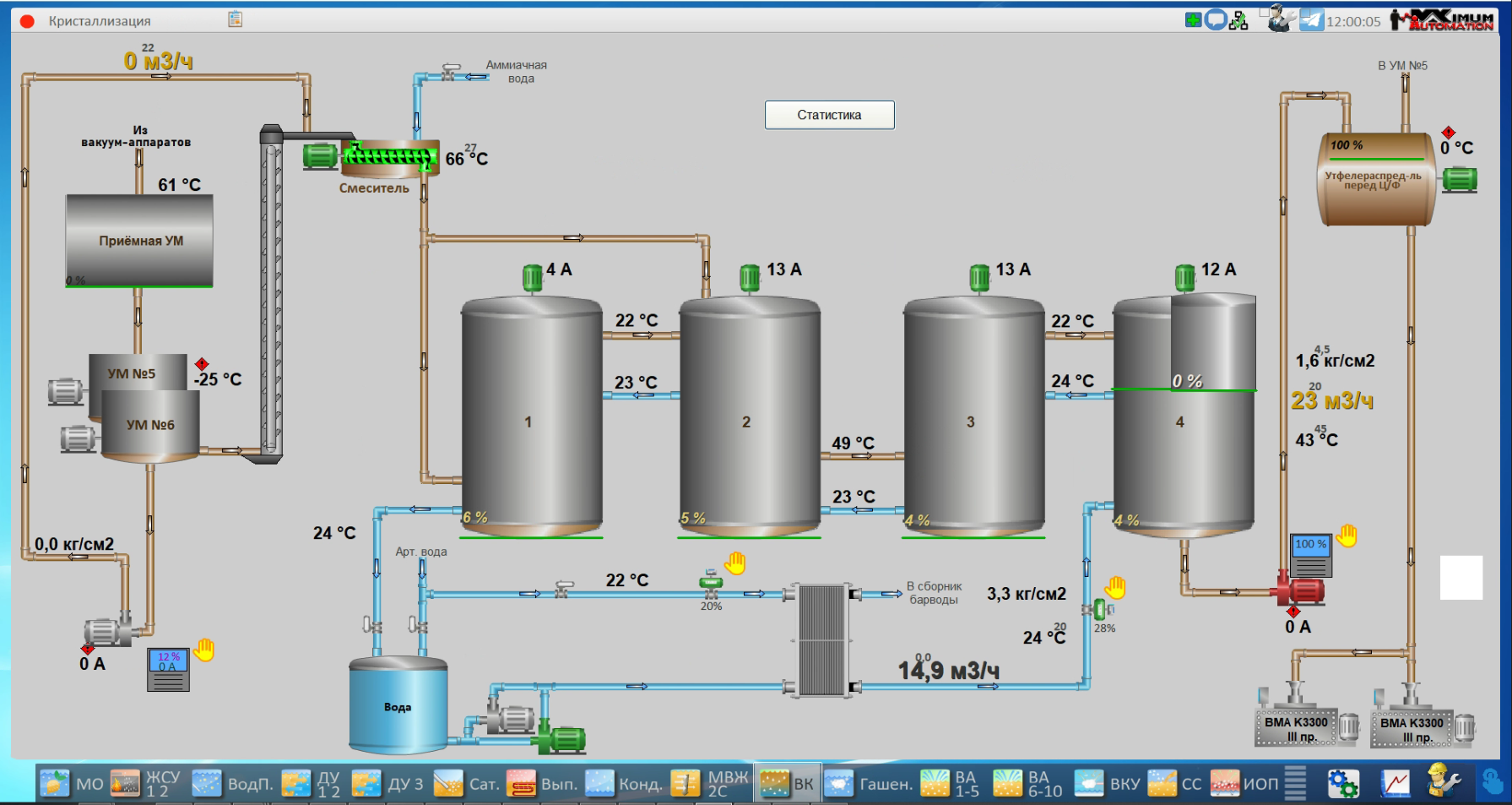Toggle manual mode hand near 28% valve
Image resolution: width=1512 pixels, height=805 pixels.
pos(1115,587)
